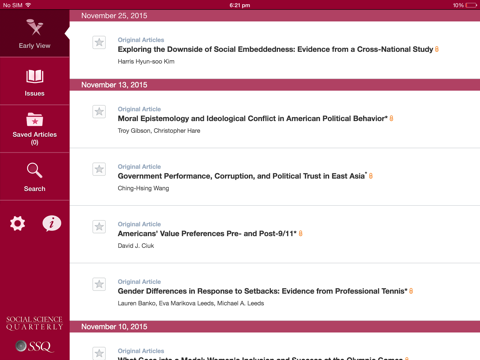
Task: Open the Moral Epistemology and Ideological Conflict article
Action: coord(253,119)
